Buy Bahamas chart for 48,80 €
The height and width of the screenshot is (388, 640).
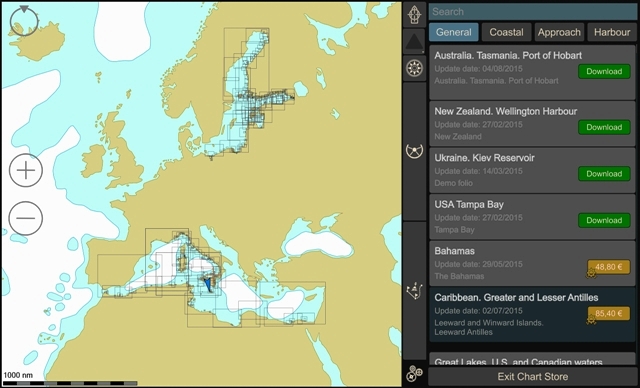coord(609,267)
